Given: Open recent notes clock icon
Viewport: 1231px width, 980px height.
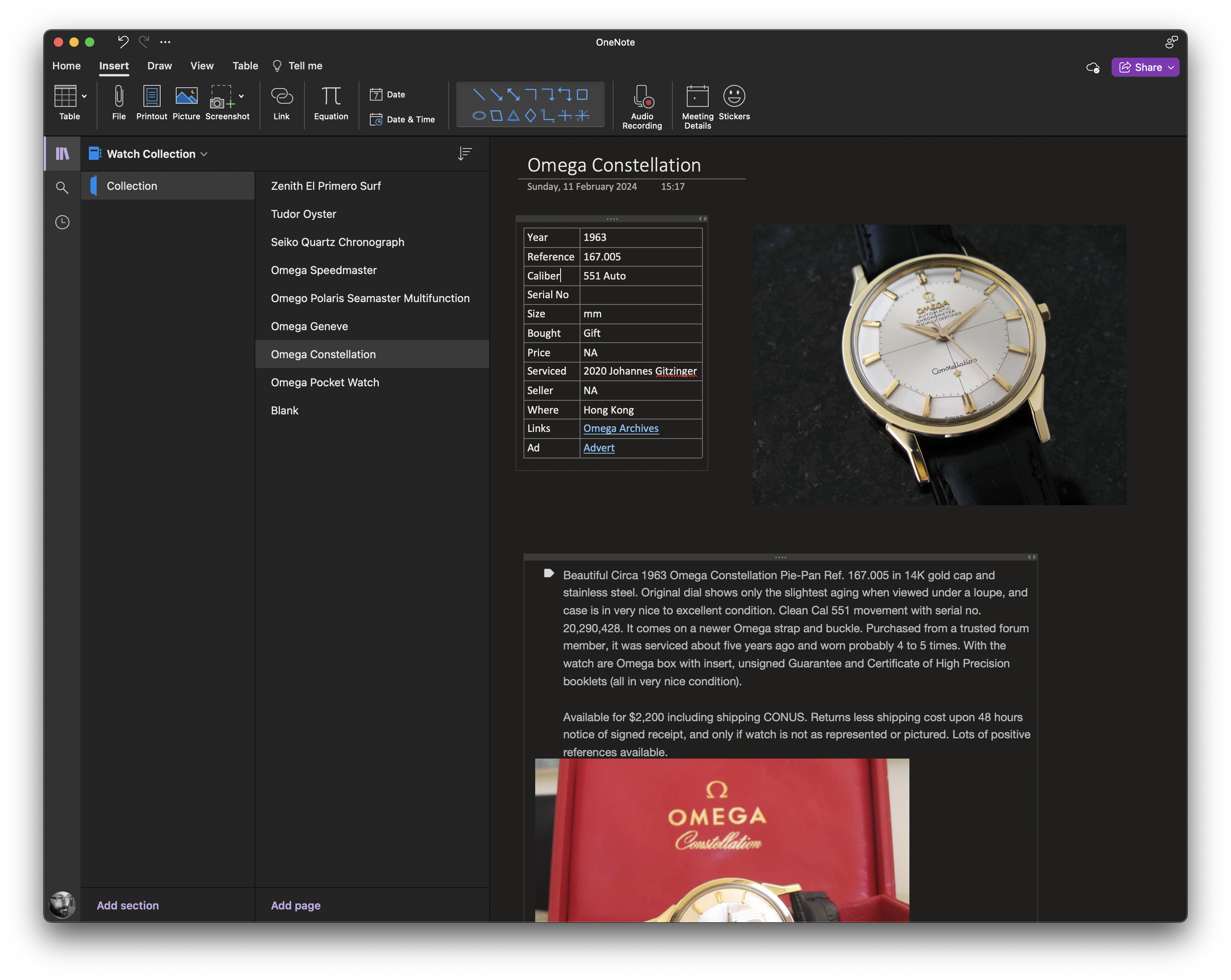Looking at the screenshot, I should coord(62,222).
